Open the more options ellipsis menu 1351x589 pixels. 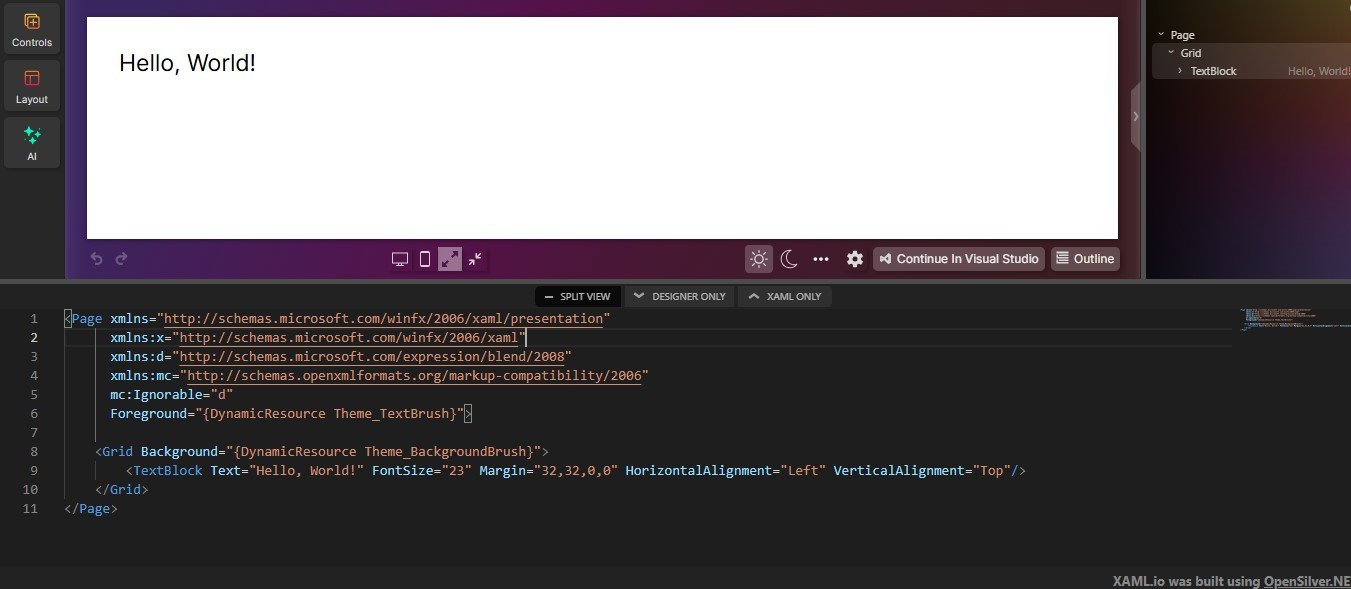click(821, 258)
